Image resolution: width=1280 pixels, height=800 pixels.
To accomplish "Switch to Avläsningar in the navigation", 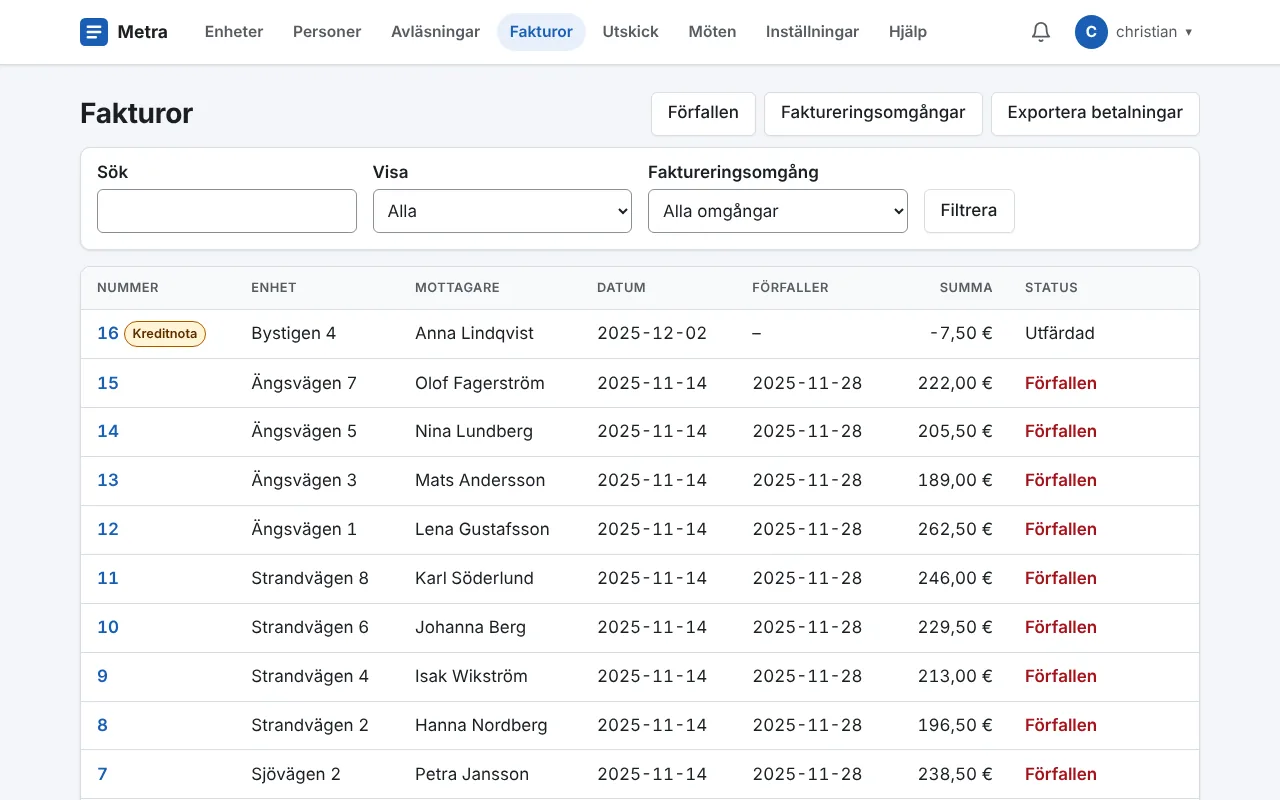I will 436,32.
